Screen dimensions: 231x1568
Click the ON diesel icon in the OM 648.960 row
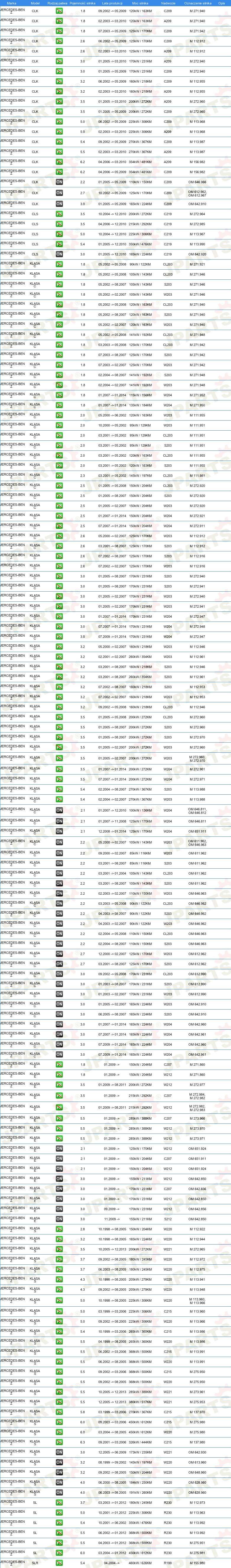59,1472
